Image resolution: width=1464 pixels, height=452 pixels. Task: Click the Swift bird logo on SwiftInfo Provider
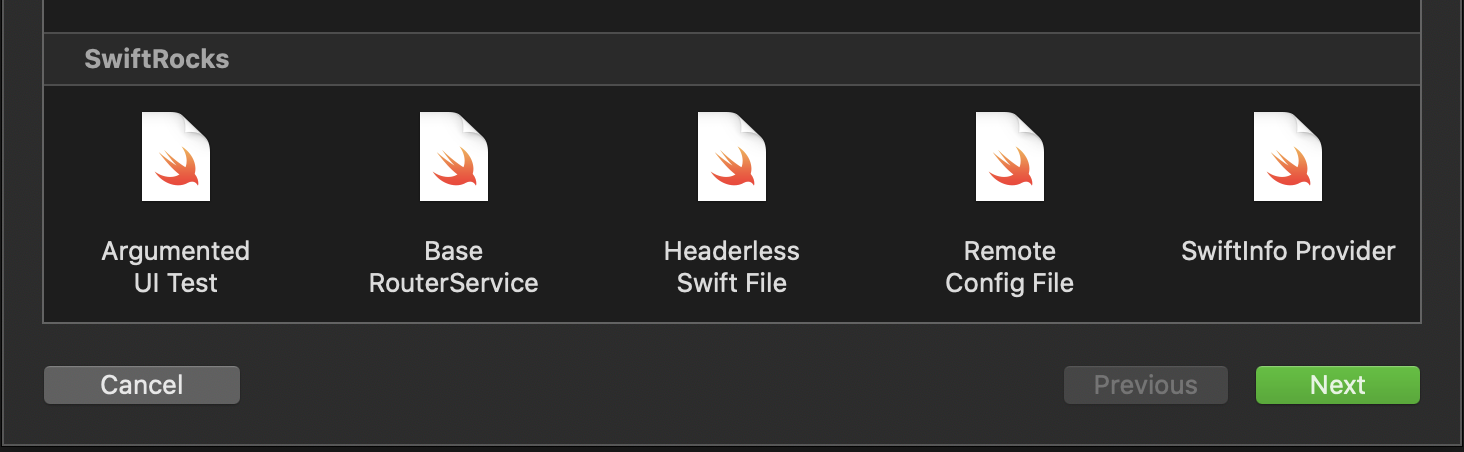[1288, 167]
